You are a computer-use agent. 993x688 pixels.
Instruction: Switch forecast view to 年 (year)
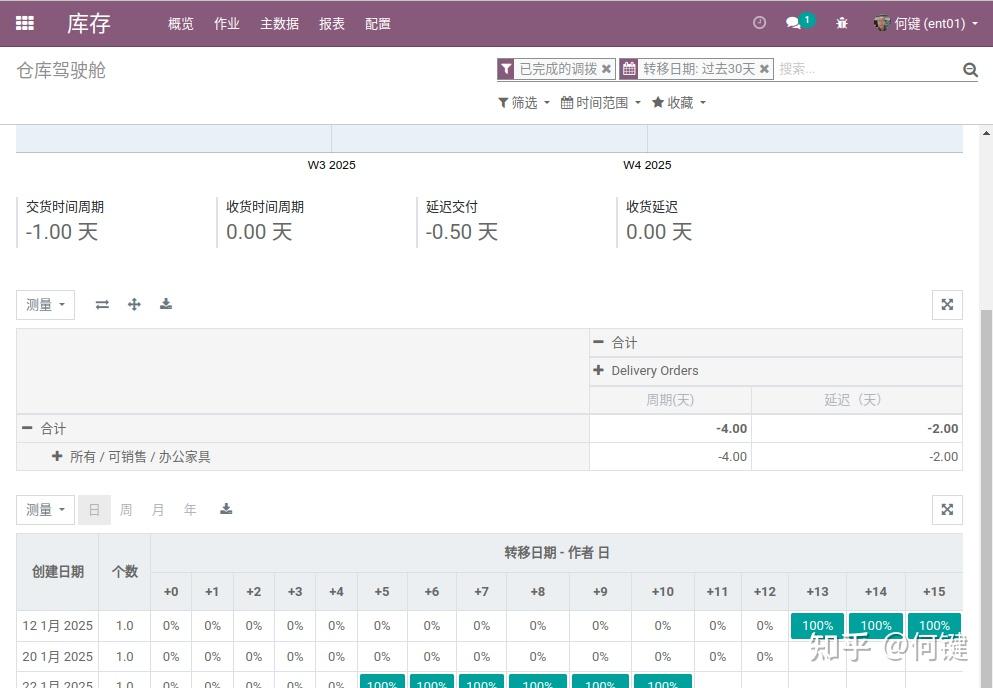click(190, 509)
